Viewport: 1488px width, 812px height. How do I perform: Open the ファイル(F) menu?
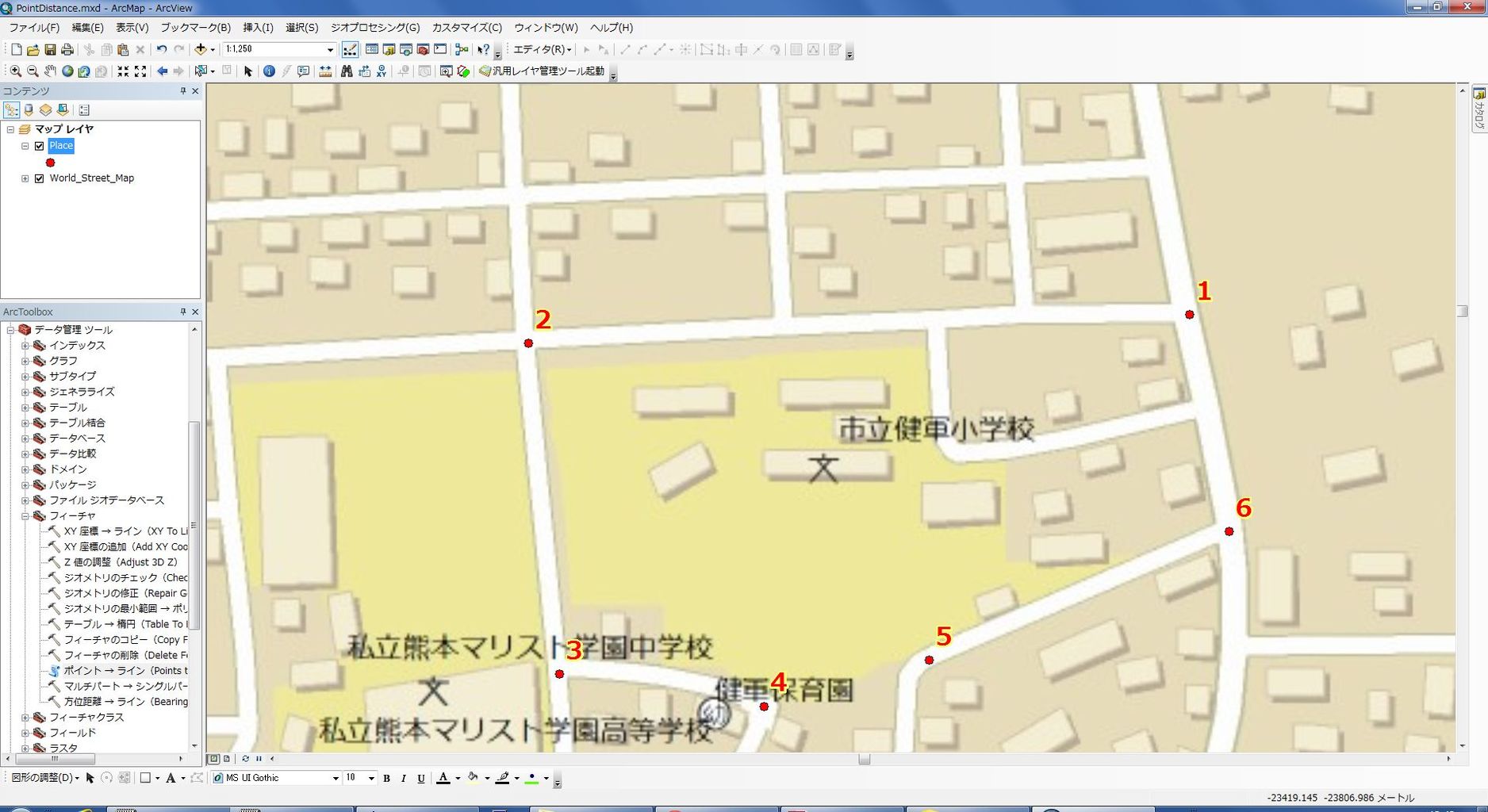click(34, 28)
